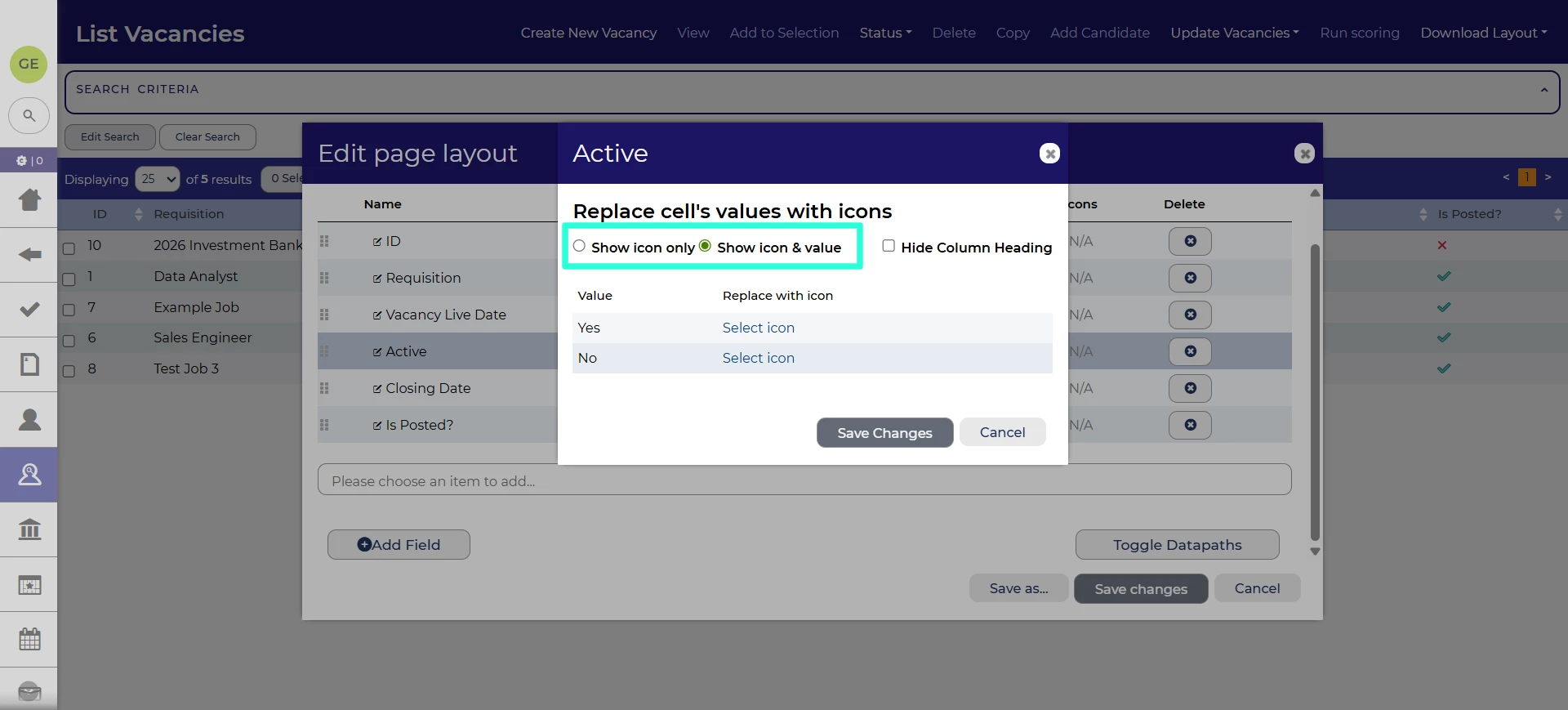
Task: Click the edit pencil beside Requisition
Action: click(x=377, y=279)
